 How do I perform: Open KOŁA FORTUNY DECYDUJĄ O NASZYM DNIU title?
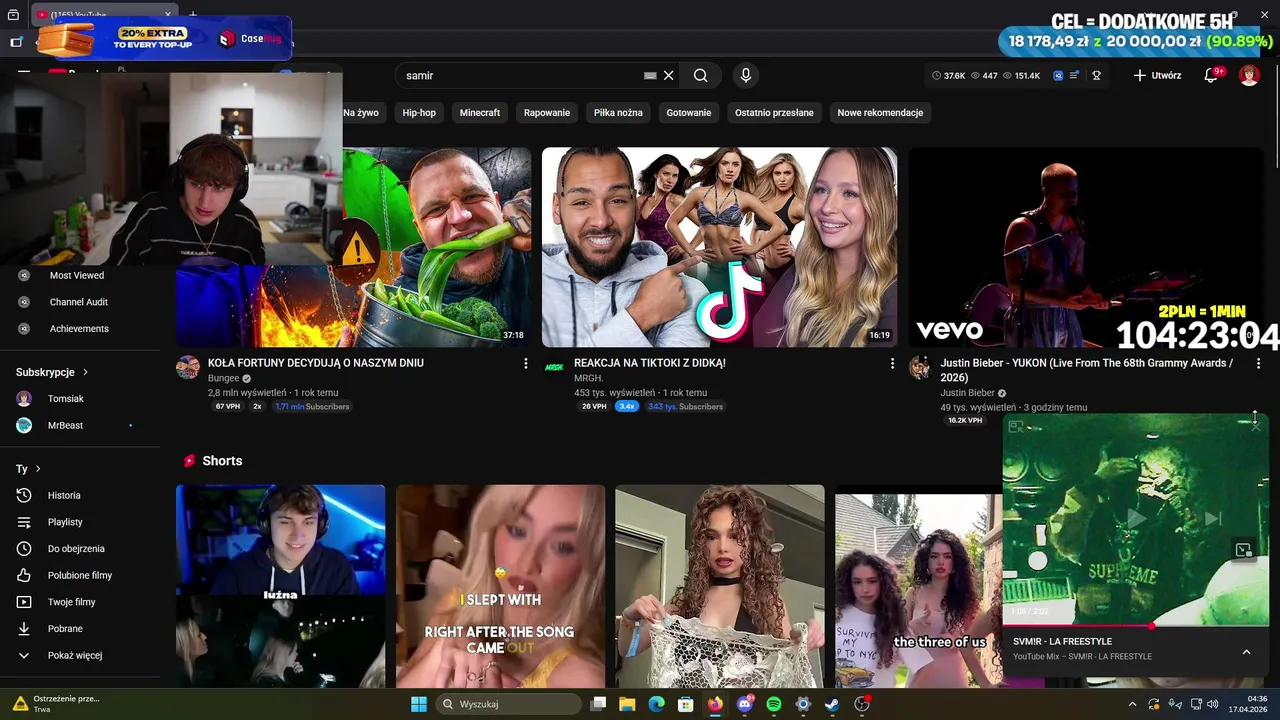(x=316, y=363)
